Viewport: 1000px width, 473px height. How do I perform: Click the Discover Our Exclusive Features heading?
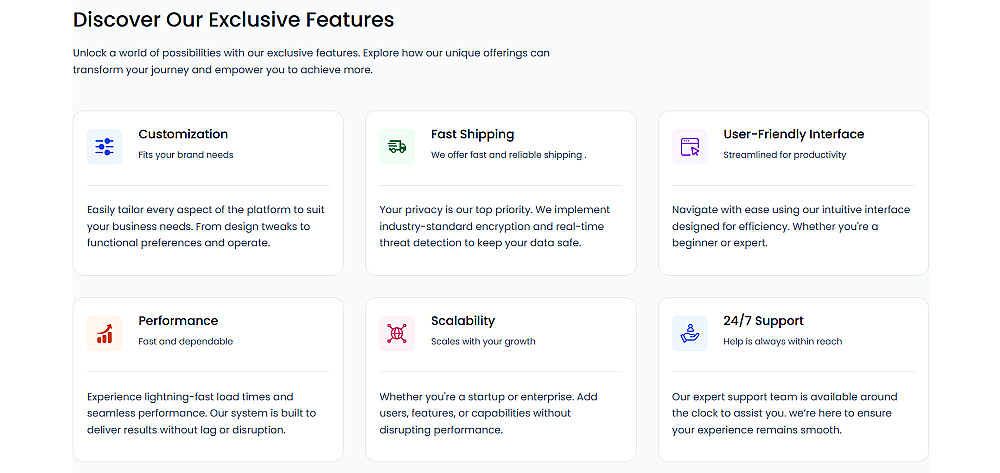[233, 19]
